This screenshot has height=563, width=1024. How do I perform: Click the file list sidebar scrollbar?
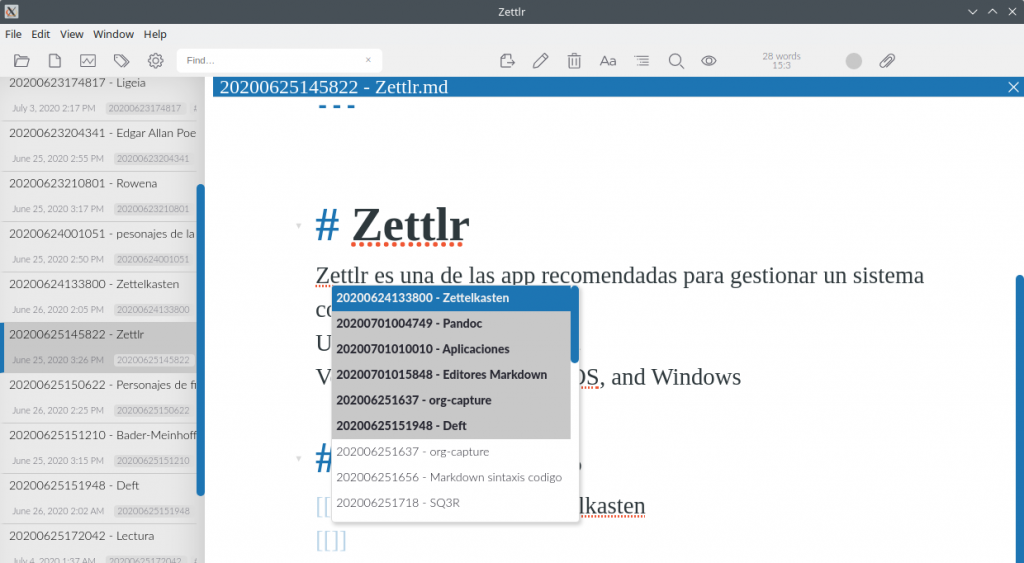click(x=200, y=340)
